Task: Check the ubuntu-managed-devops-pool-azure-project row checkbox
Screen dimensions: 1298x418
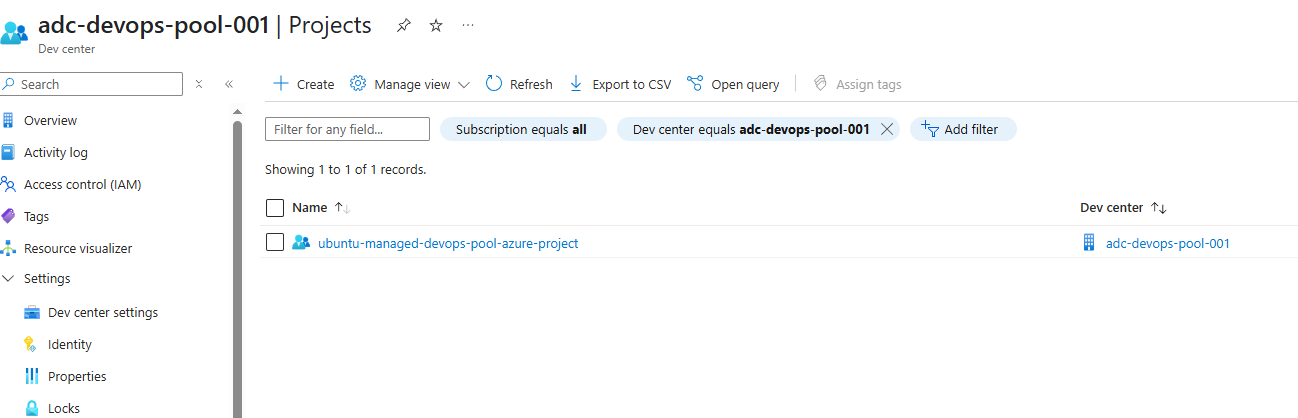Action: (x=275, y=242)
